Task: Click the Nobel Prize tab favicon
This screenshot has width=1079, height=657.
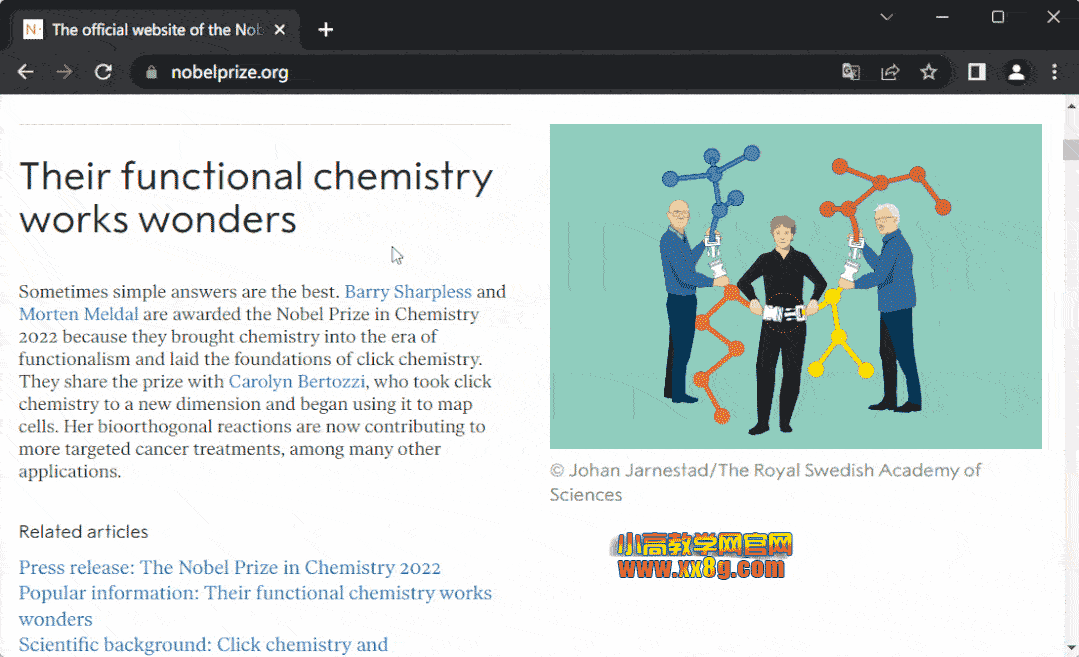Action: point(32,30)
